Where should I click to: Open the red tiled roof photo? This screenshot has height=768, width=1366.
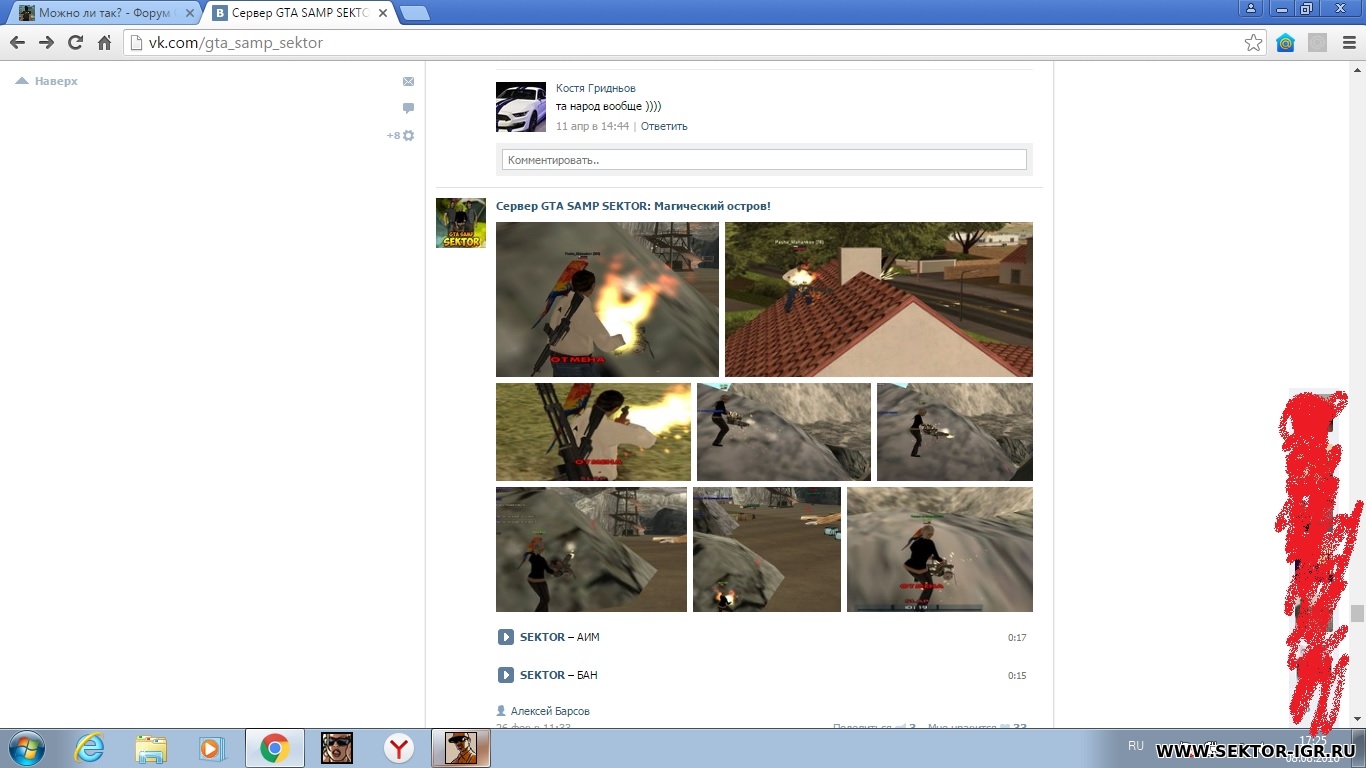(x=879, y=299)
